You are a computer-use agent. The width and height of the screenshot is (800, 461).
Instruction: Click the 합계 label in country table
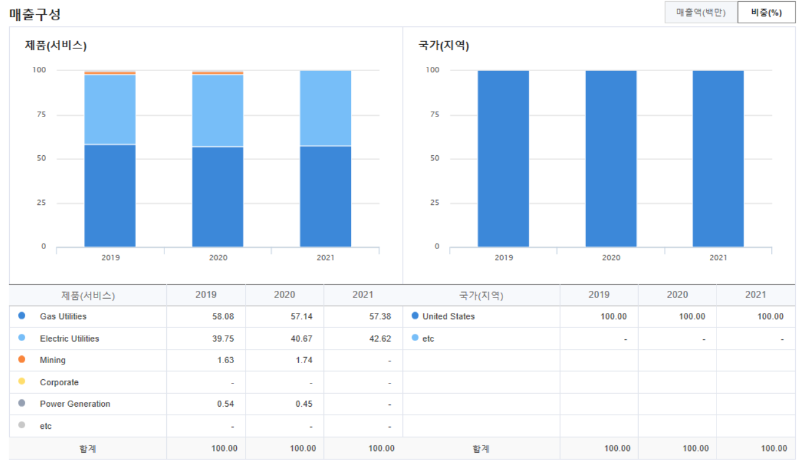coord(481,449)
